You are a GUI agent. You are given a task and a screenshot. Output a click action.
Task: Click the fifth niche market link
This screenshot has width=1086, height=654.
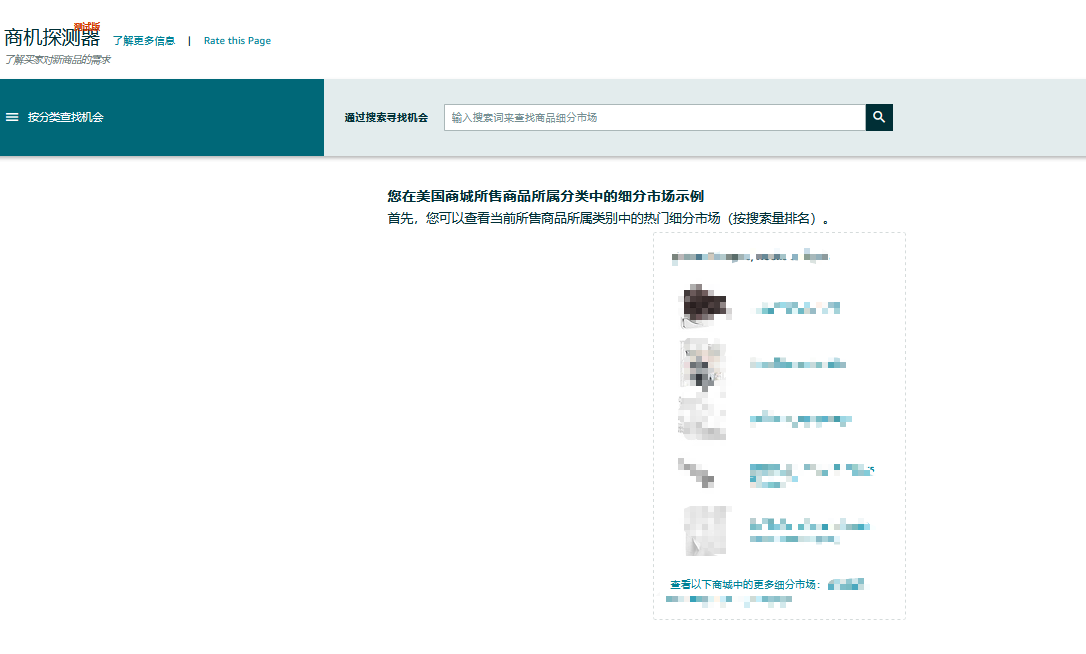click(810, 531)
